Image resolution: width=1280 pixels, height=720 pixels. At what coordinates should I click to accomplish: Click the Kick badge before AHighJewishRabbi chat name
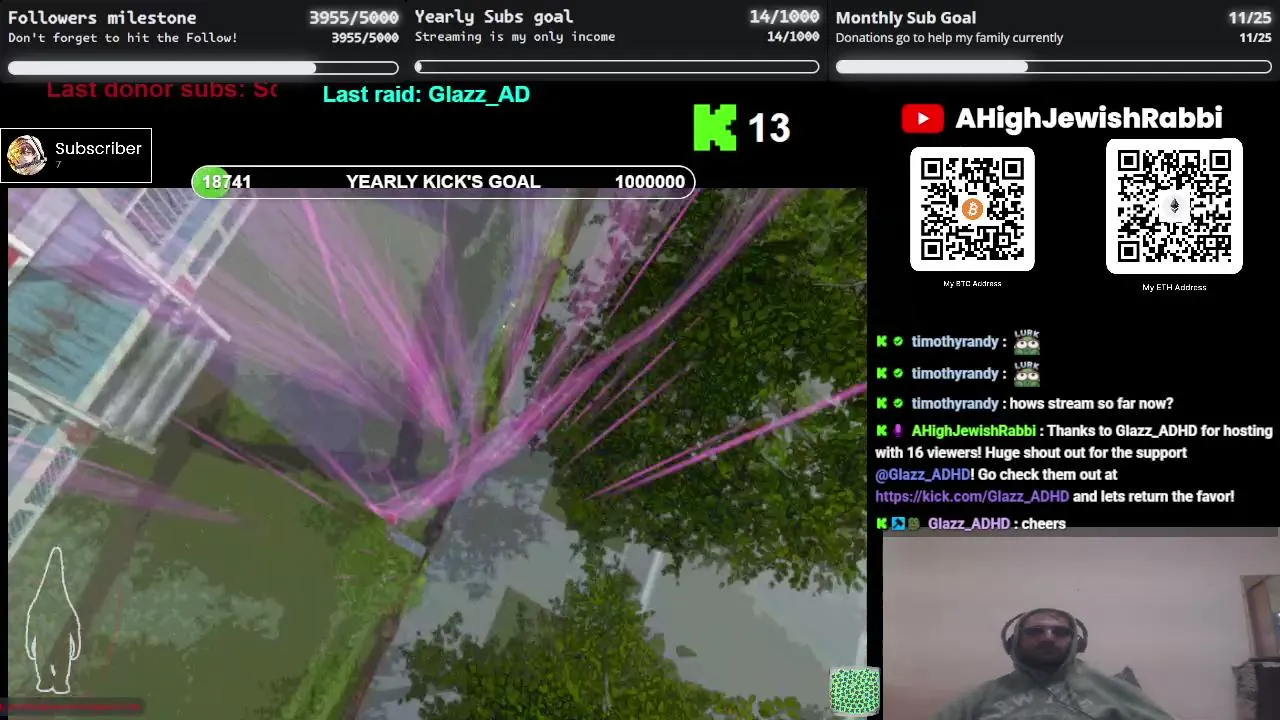(881, 431)
